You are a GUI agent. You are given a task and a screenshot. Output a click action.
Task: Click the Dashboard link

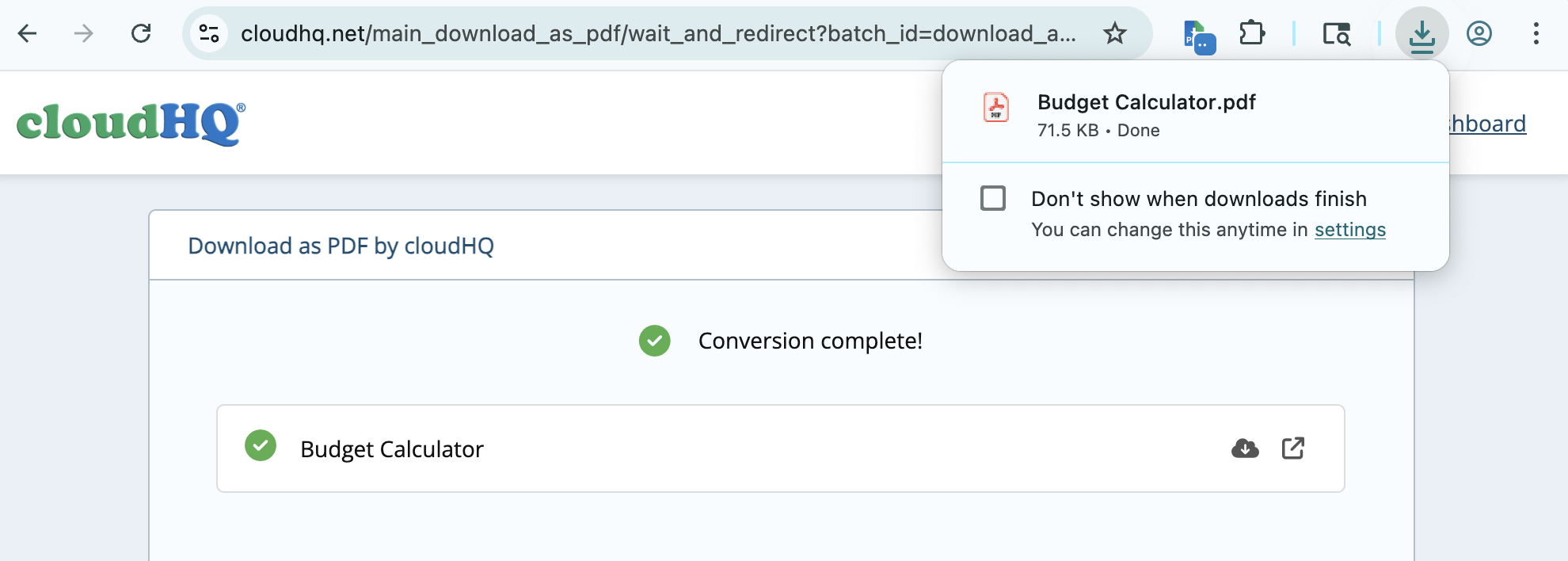click(1489, 124)
